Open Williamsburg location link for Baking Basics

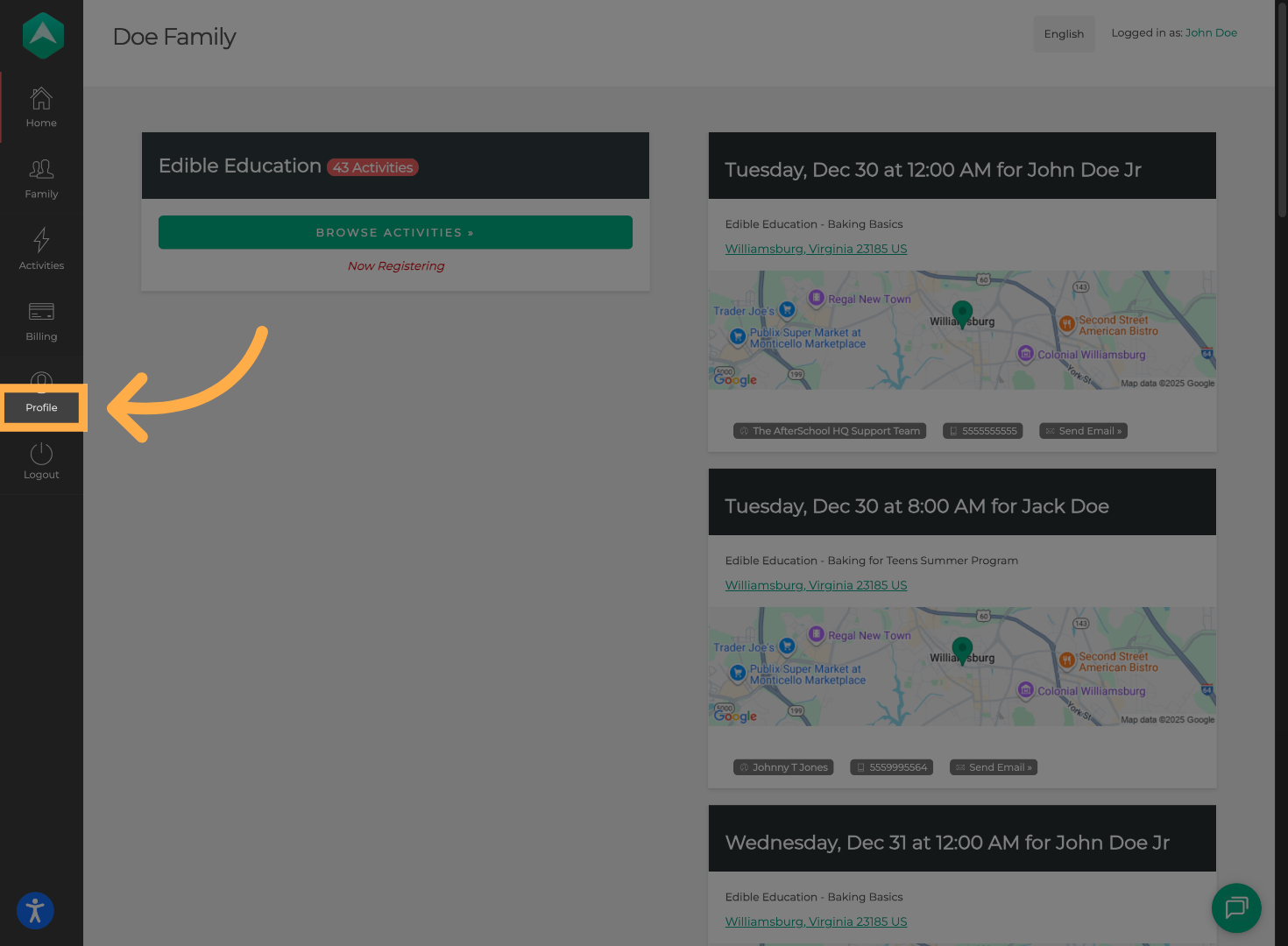815,249
